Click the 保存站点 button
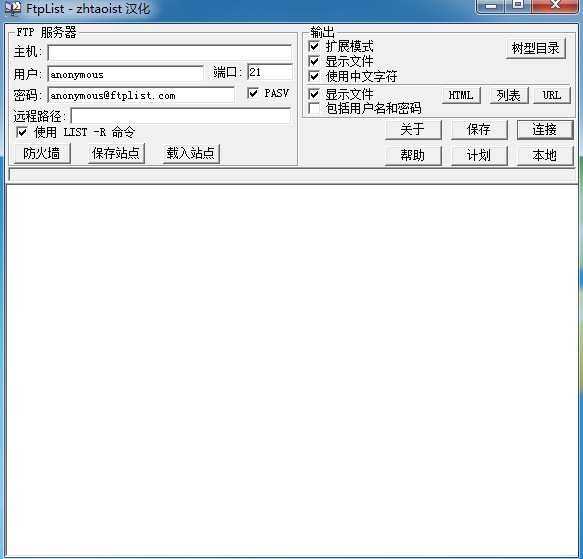This screenshot has height=559, width=583. coord(116,154)
